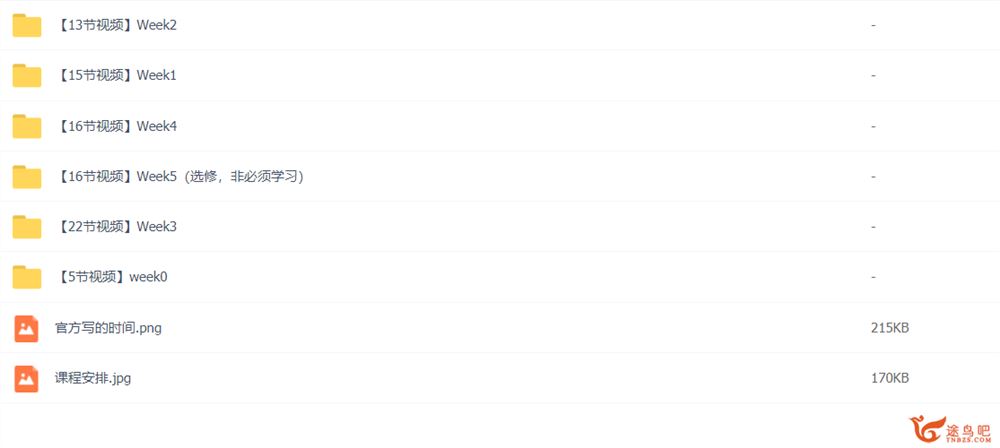Select the 【16节视频】Week4 folder name
Viewport: 1000px width, 448px height.
pos(115,126)
